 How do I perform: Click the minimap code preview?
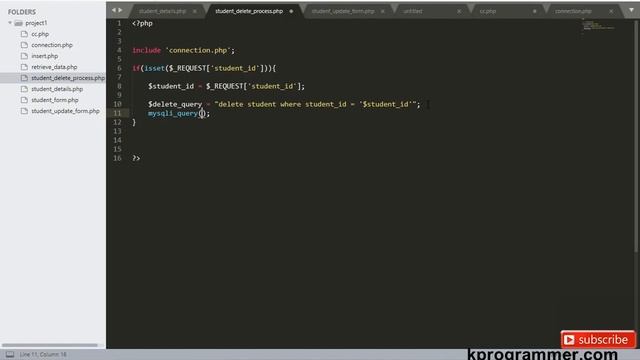coord(598,26)
